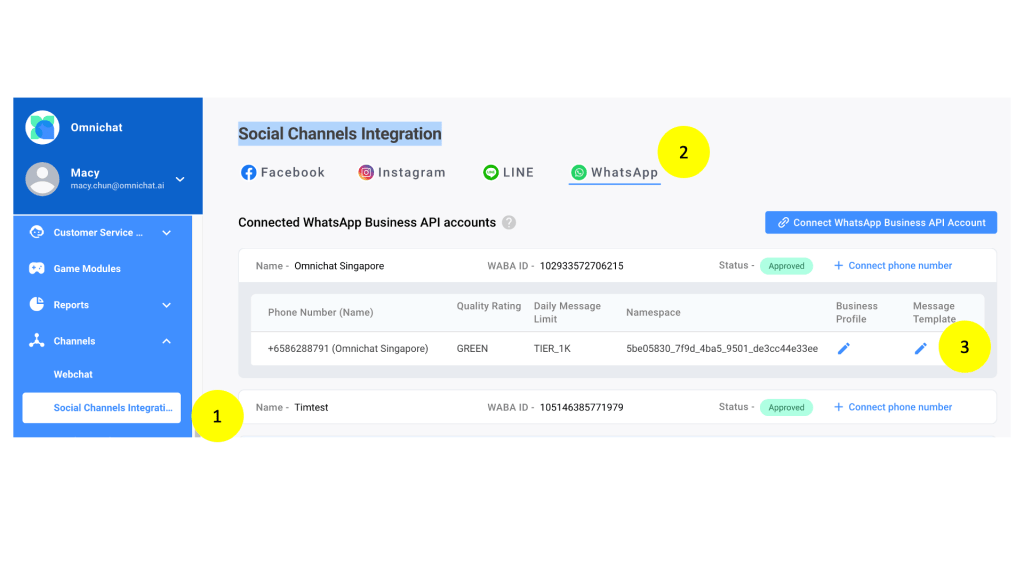This screenshot has width=1024, height=576.
Task: Click the Instagram channel icon
Action: 365,172
